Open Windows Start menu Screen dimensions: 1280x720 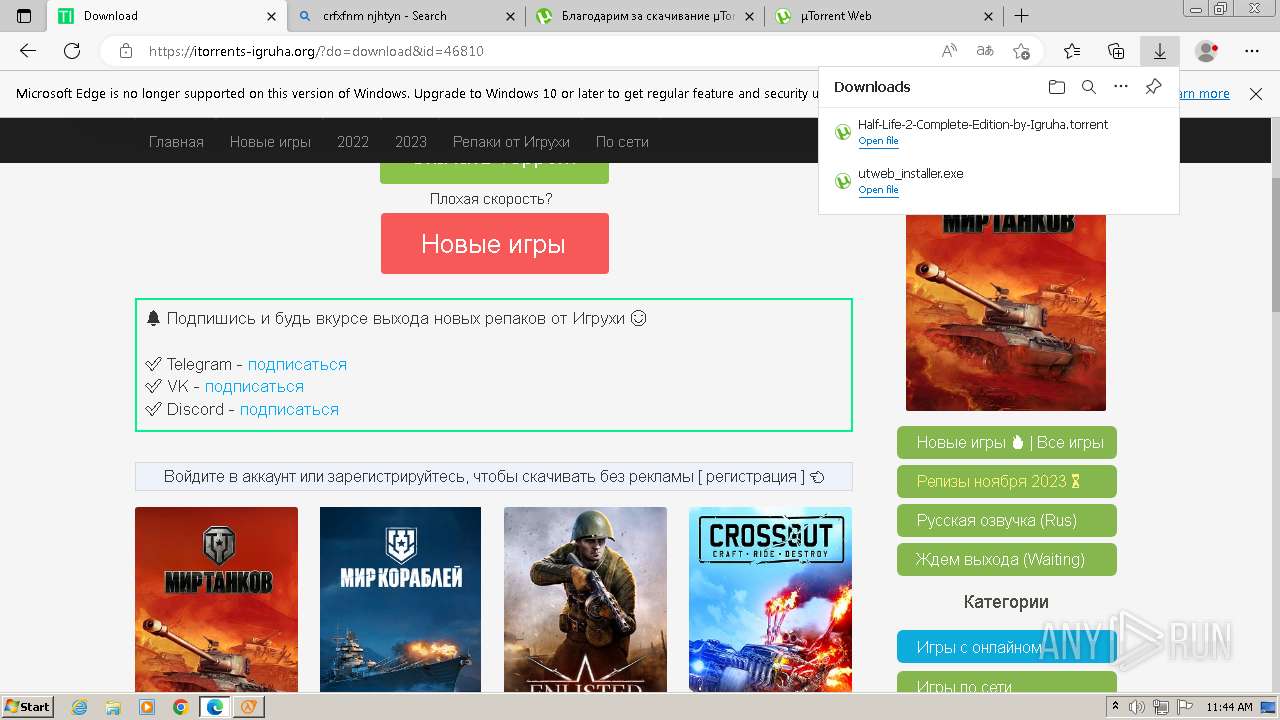click(x=28, y=707)
